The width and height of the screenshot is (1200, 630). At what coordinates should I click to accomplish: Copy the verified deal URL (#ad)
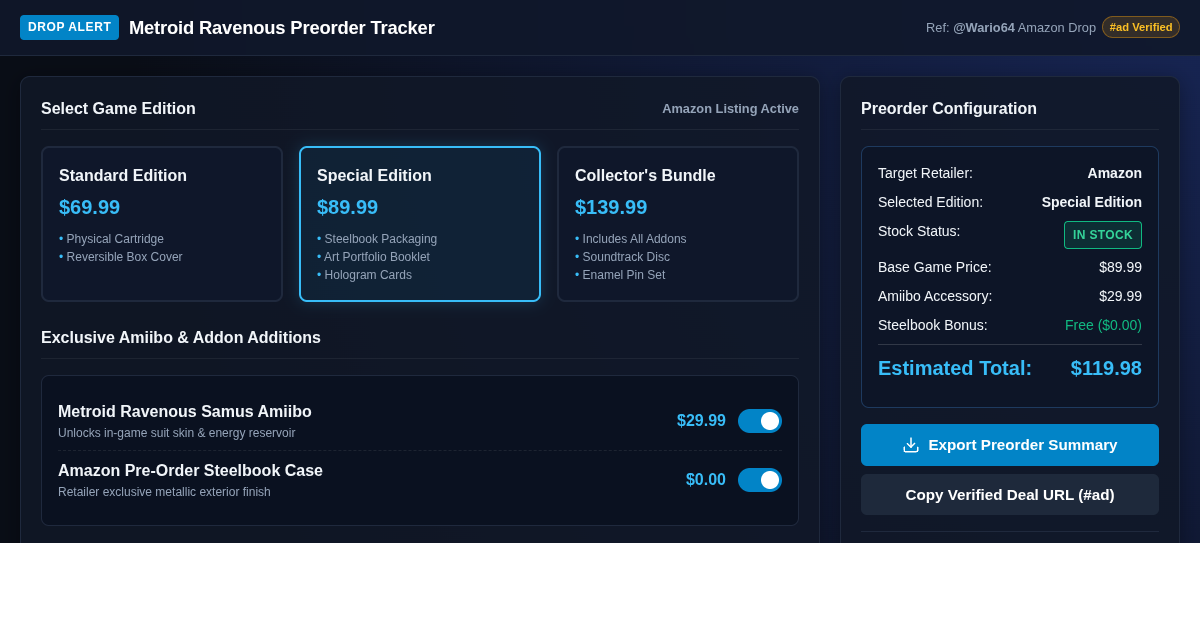coord(1010,494)
